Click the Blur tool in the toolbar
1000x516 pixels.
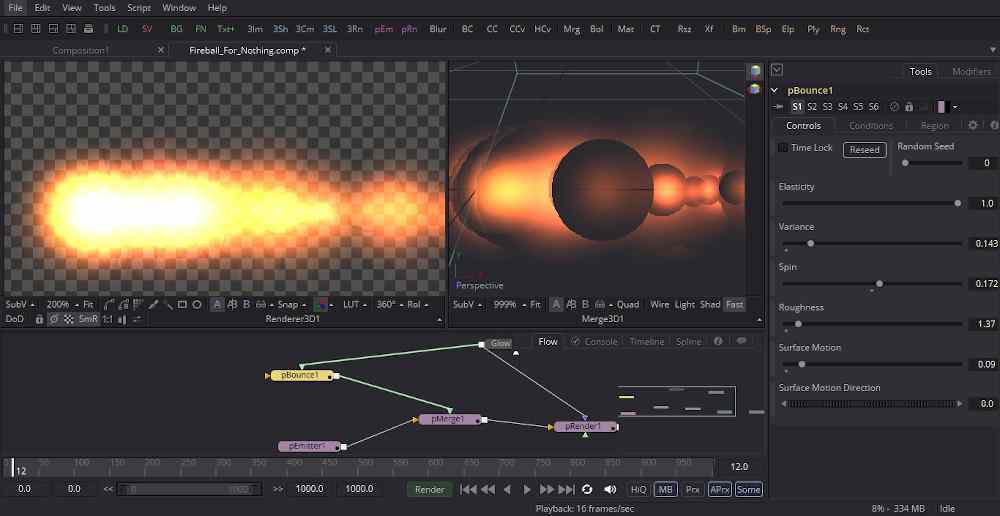[438, 29]
